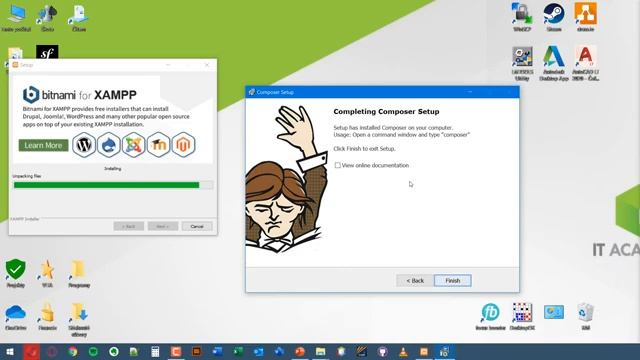Select the draw.io desktop shortcut
Screen dimensions: 640x360
(585, 17)
